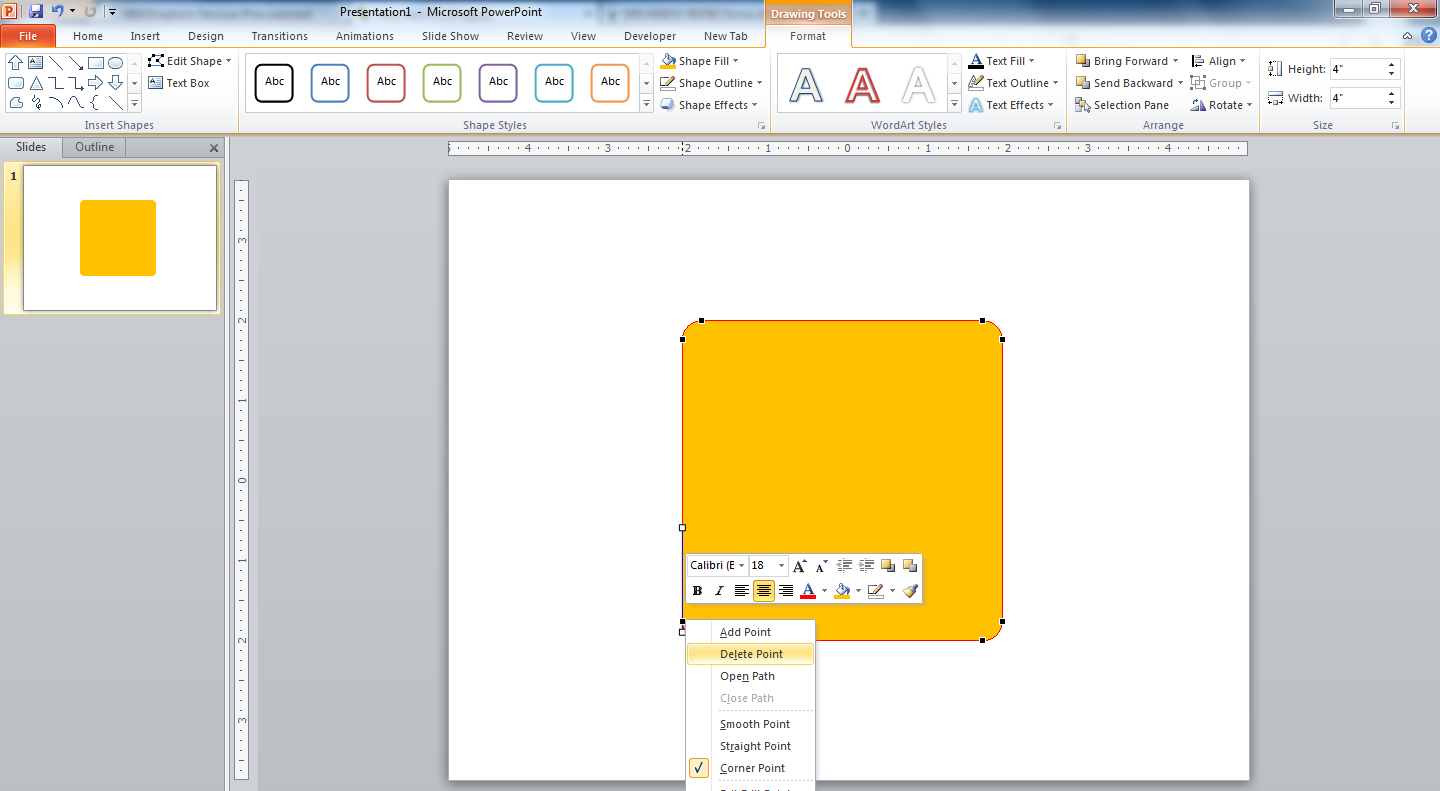The image size is (1440, 791).
Task: Click the Text Box button
Action: [x=179, y=83]
